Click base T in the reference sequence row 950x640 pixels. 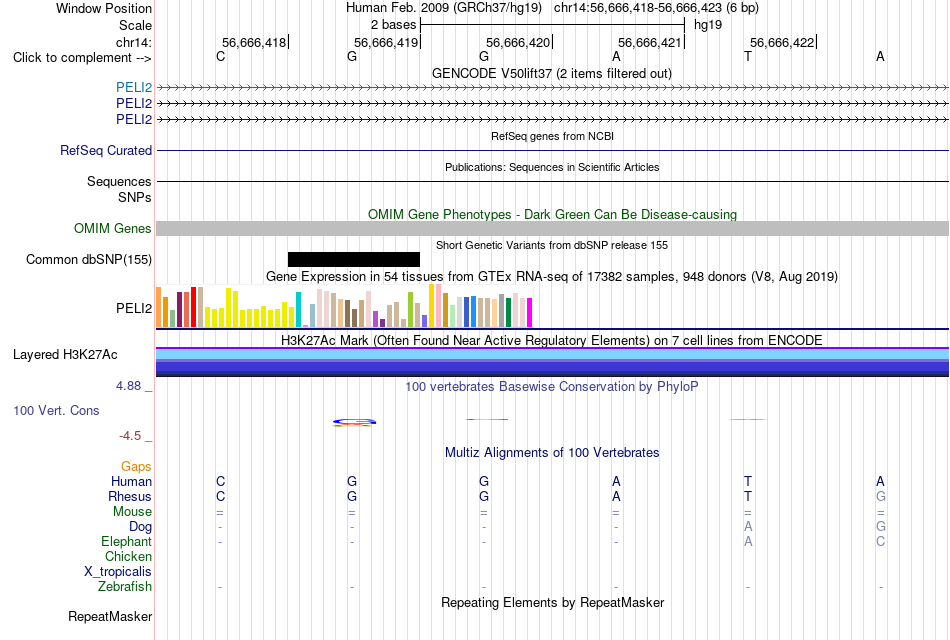[748, 56]
